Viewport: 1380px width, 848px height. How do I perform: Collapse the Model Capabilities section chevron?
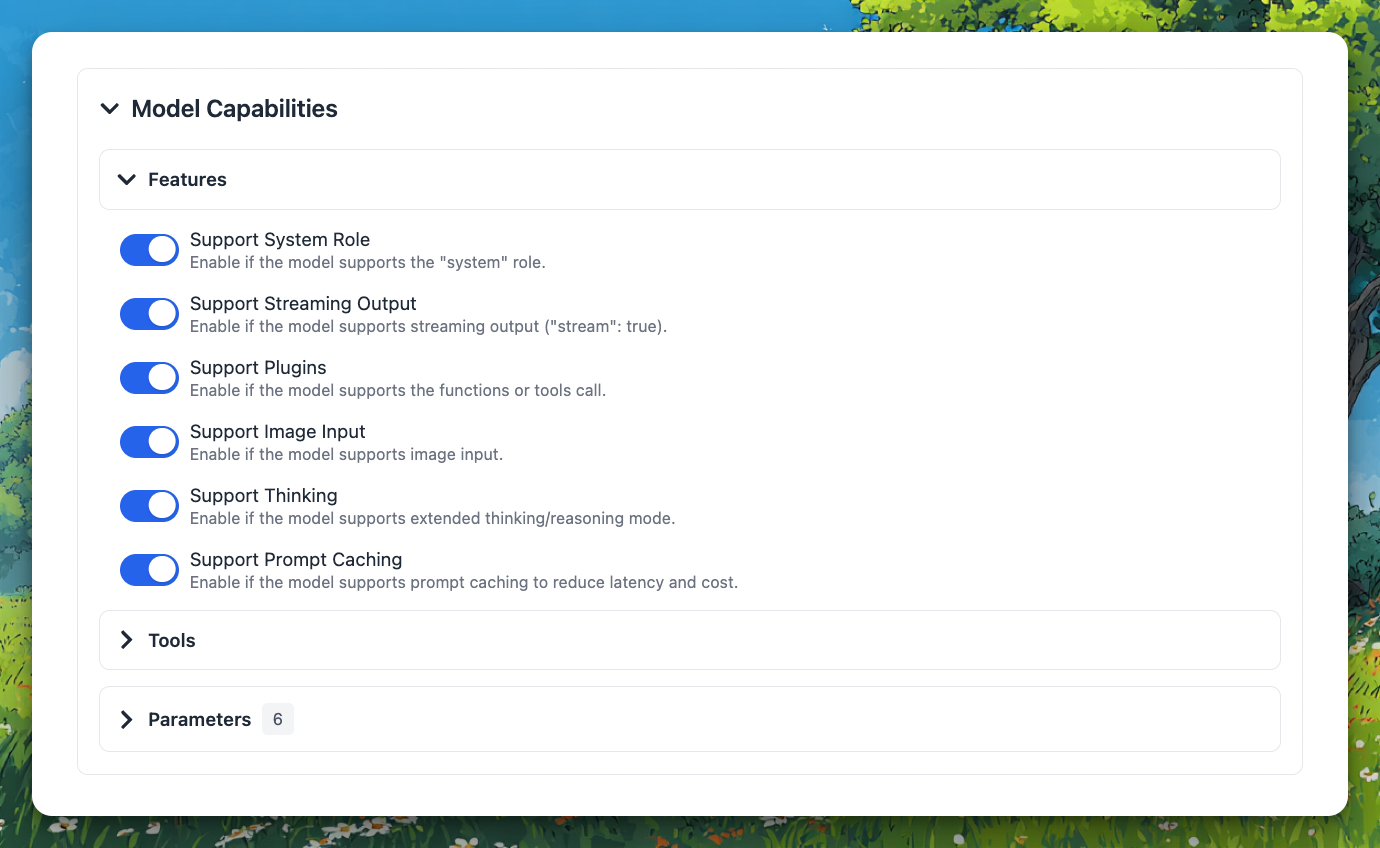(x=110, y=109)
